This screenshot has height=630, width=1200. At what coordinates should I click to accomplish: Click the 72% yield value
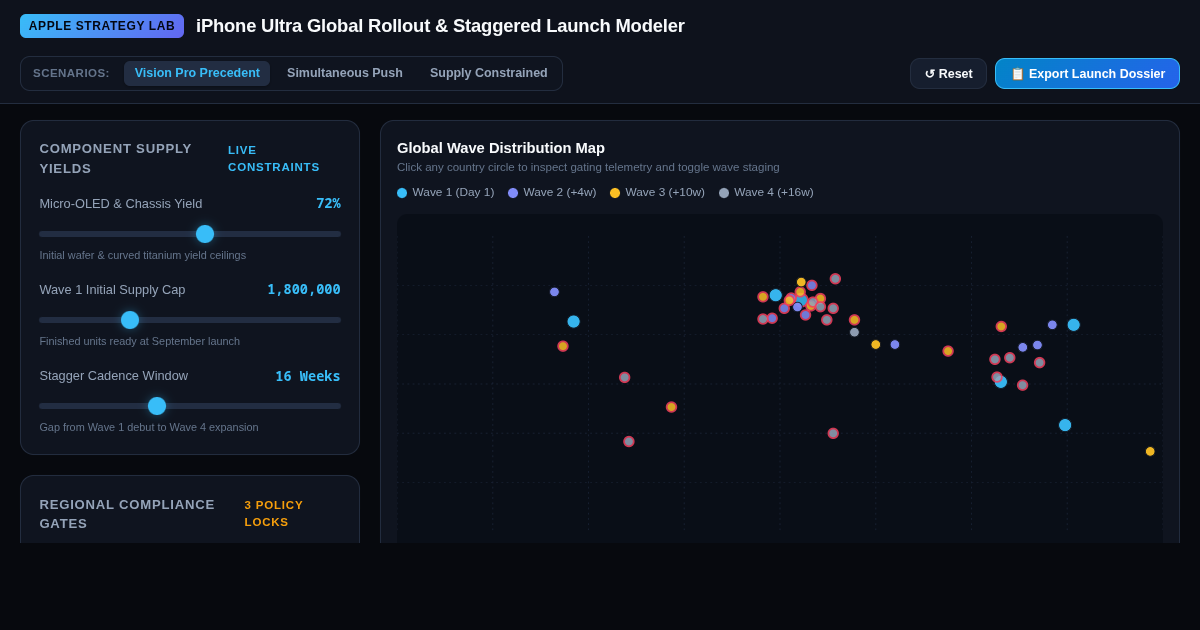328,203
